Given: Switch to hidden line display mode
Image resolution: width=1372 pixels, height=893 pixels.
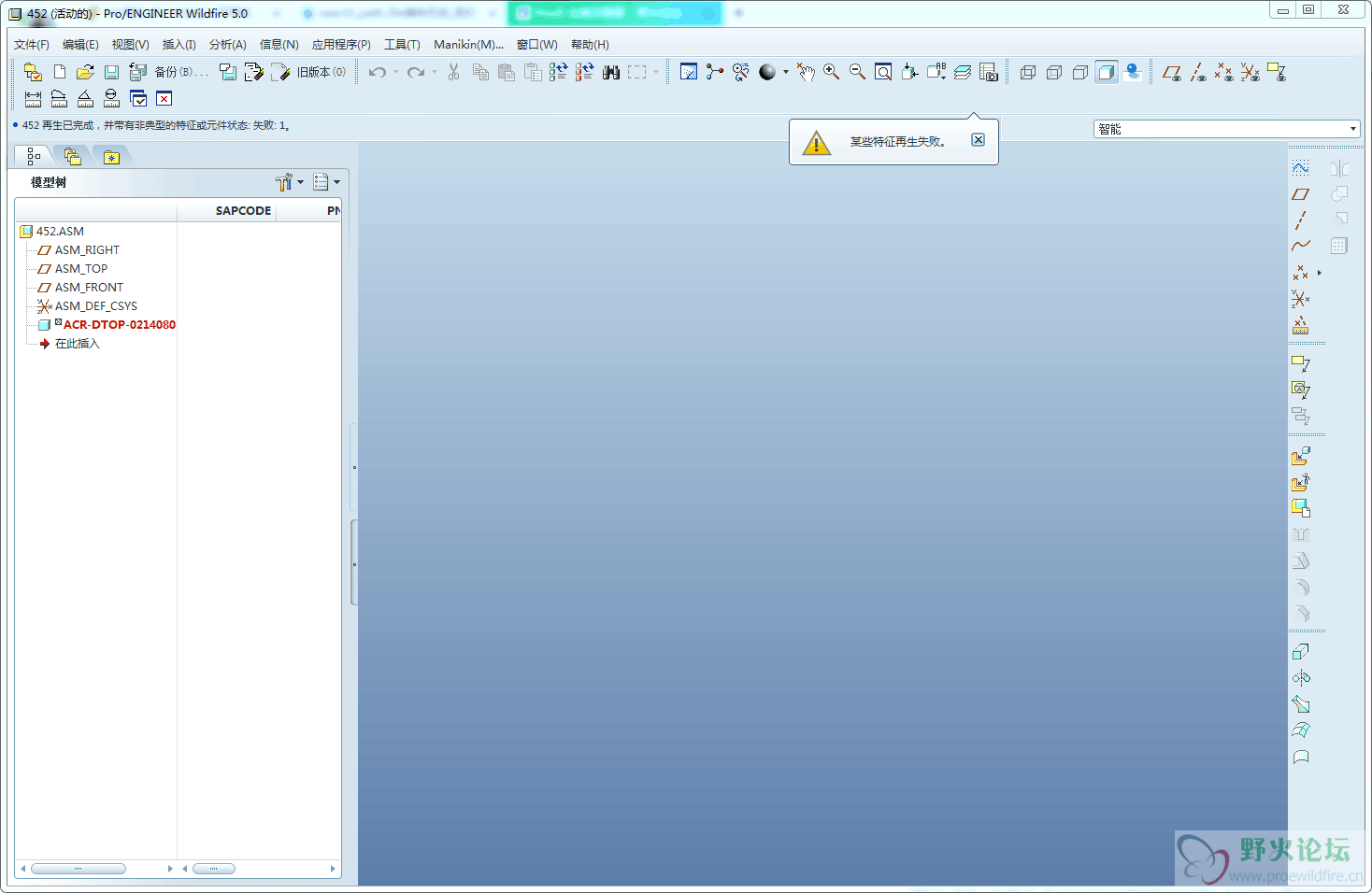Looking at the screenshot, I should point(1054,72).
